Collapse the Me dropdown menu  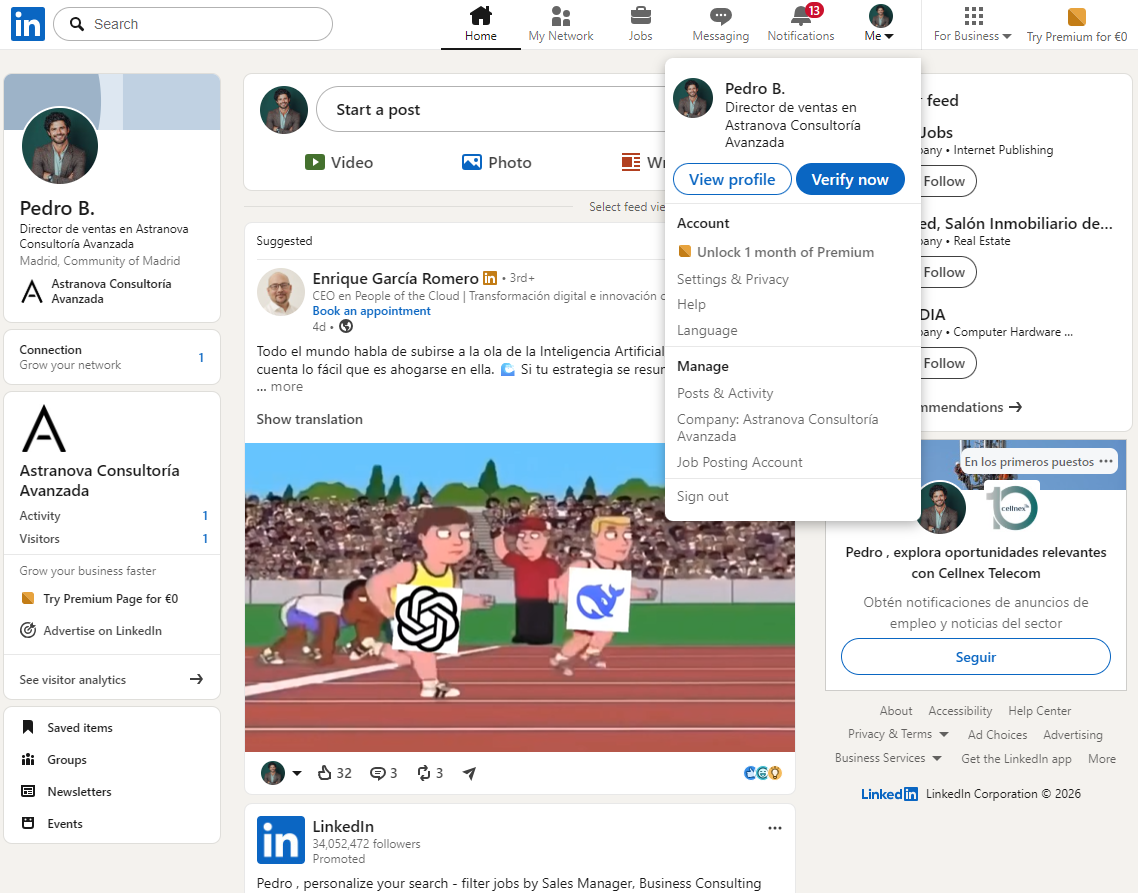880,24
